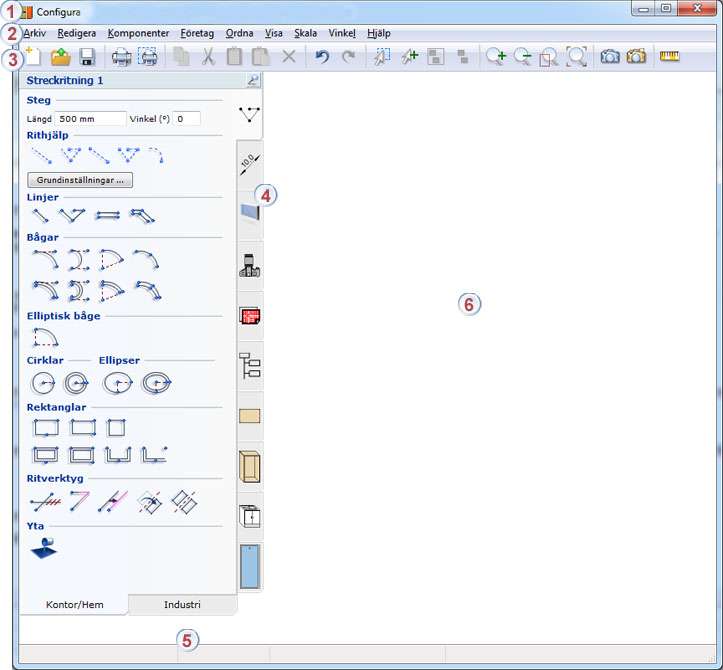Image resolution: width=723 pixels, height=670 pixels.
Task: Zoom in with the magnifier plus icon
Action: tap(496, 57)
